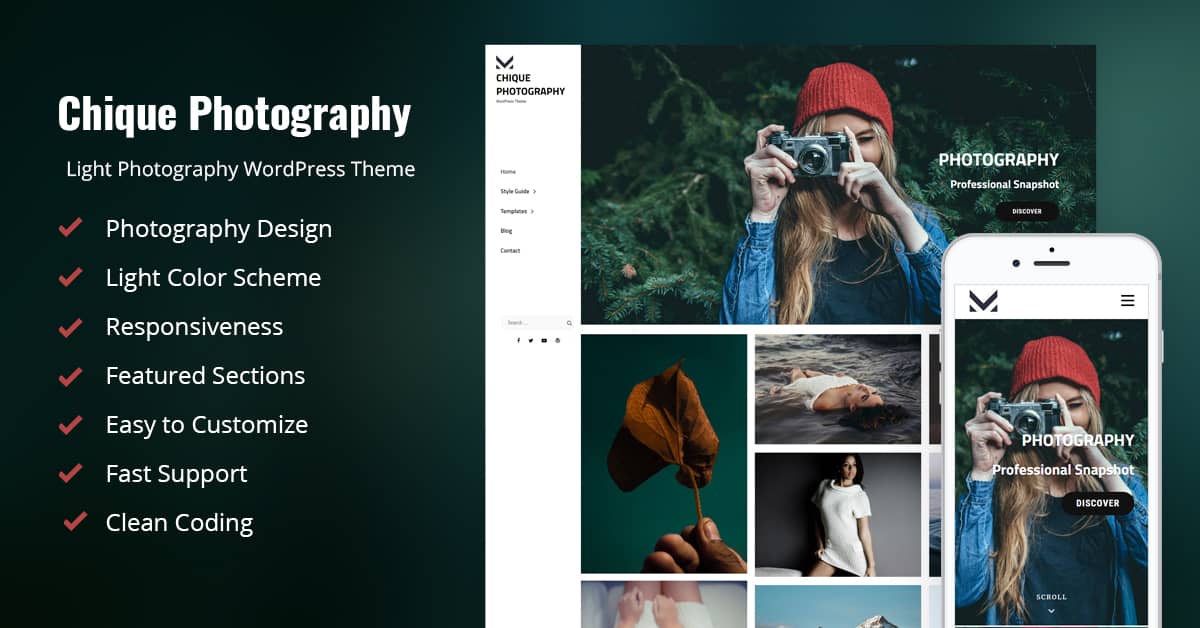The height and width of the screenshot is (628, 1200).
Task: Open the YouTube social icon in sidebar
Action: click(x=544, y=341)
